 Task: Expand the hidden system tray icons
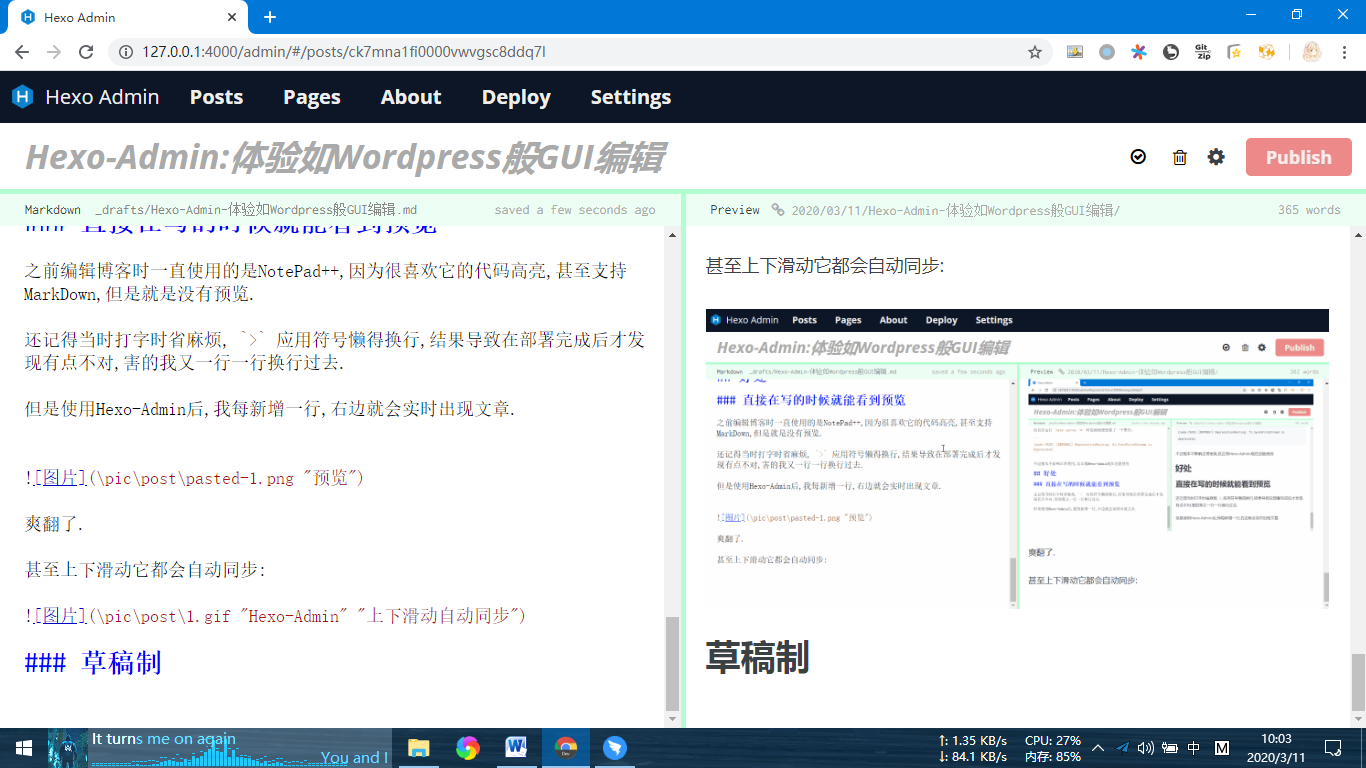1098,748
